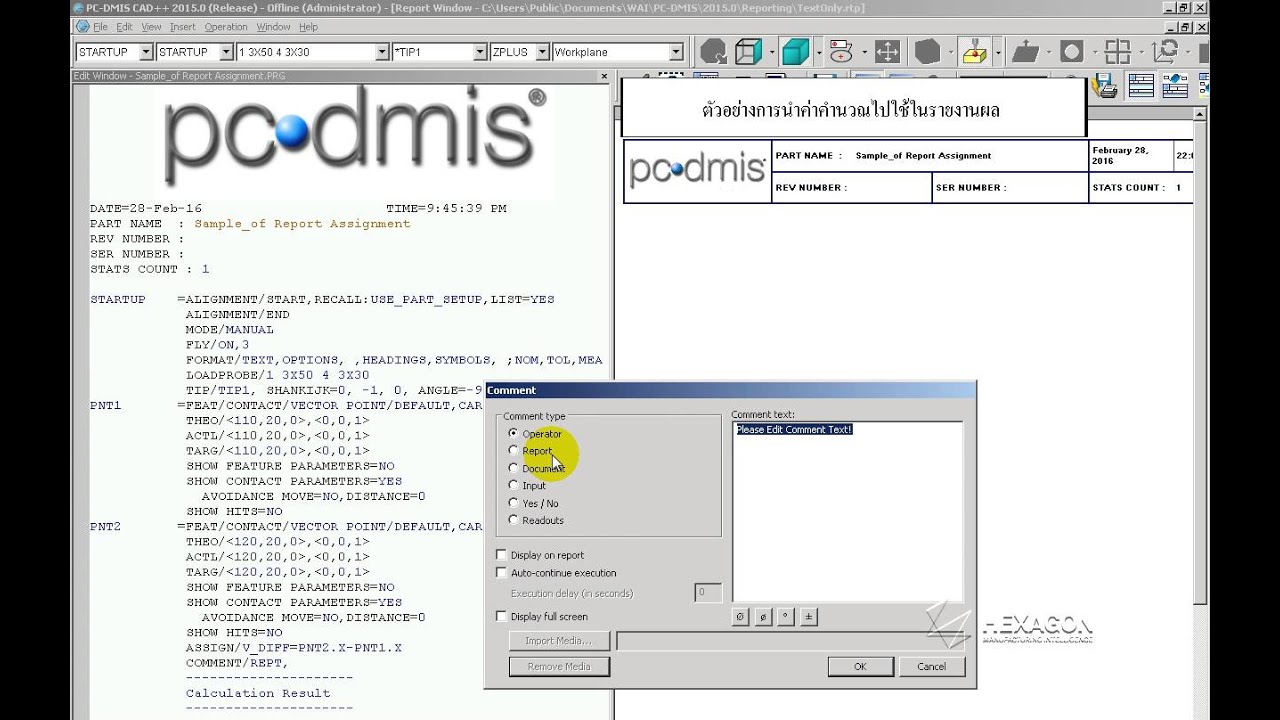Open the solid cube dropdown arrow

coord(819,52)
